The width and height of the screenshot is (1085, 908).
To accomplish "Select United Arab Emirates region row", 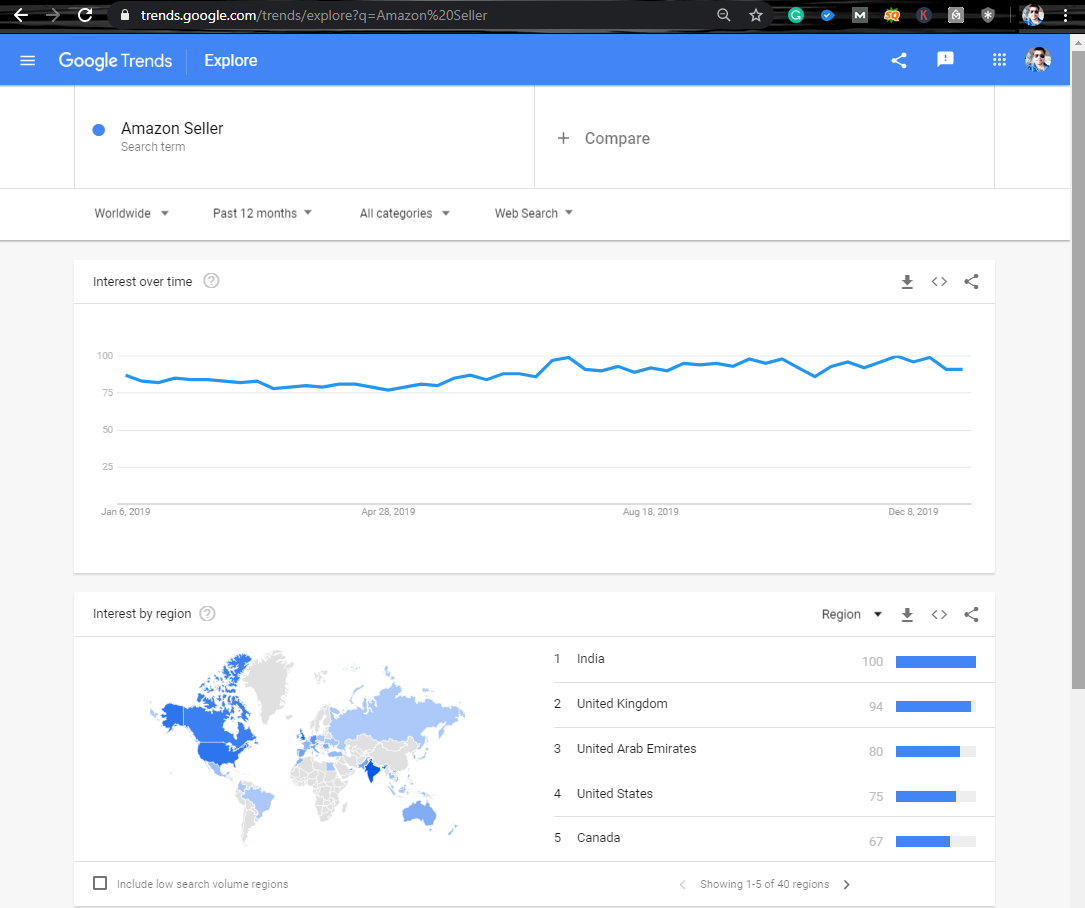I will pos(774,750).
